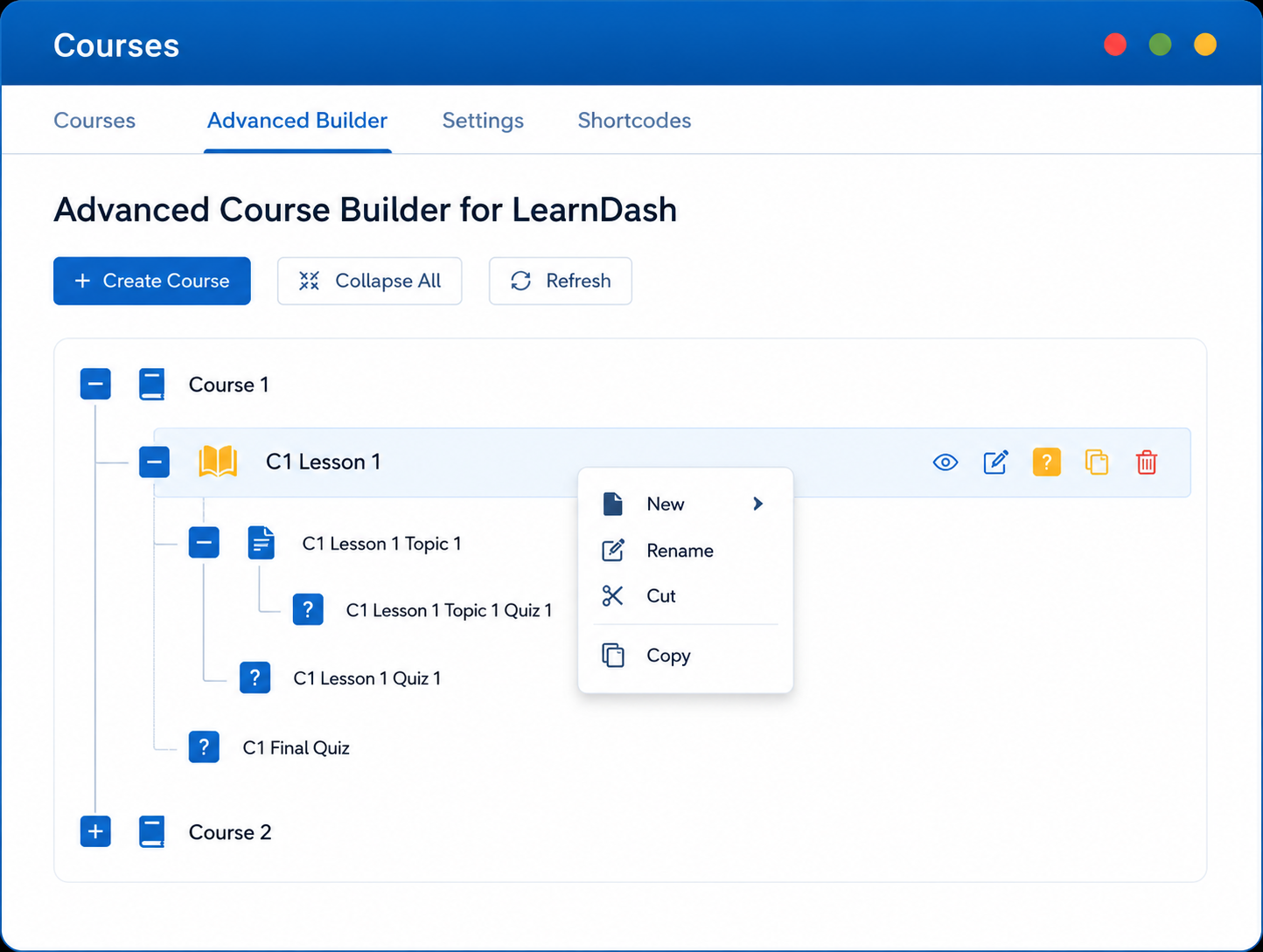Collapse the Course 1 tree node
1263x952 pixels.
95,385
